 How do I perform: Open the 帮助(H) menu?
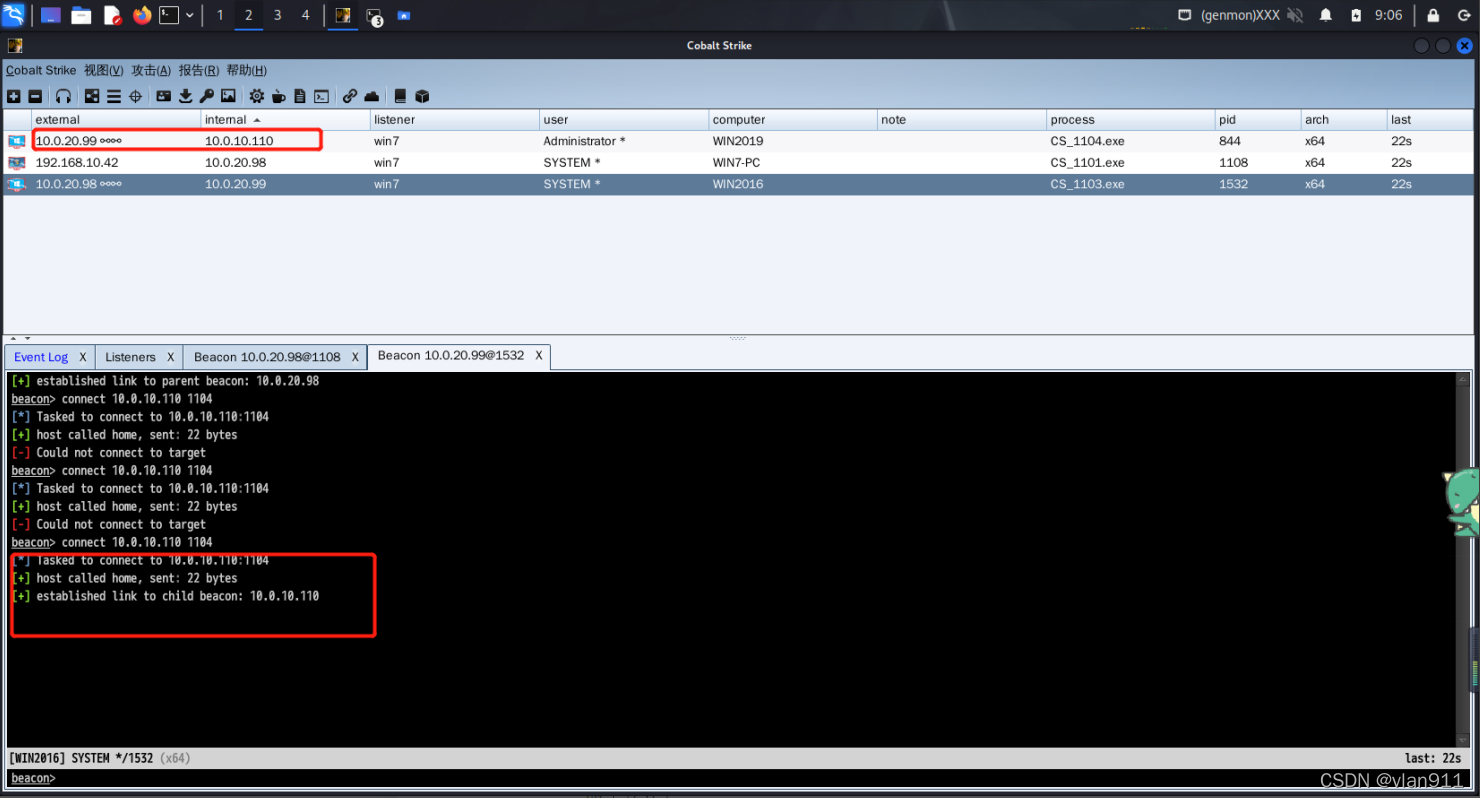[x=246, y=70]
